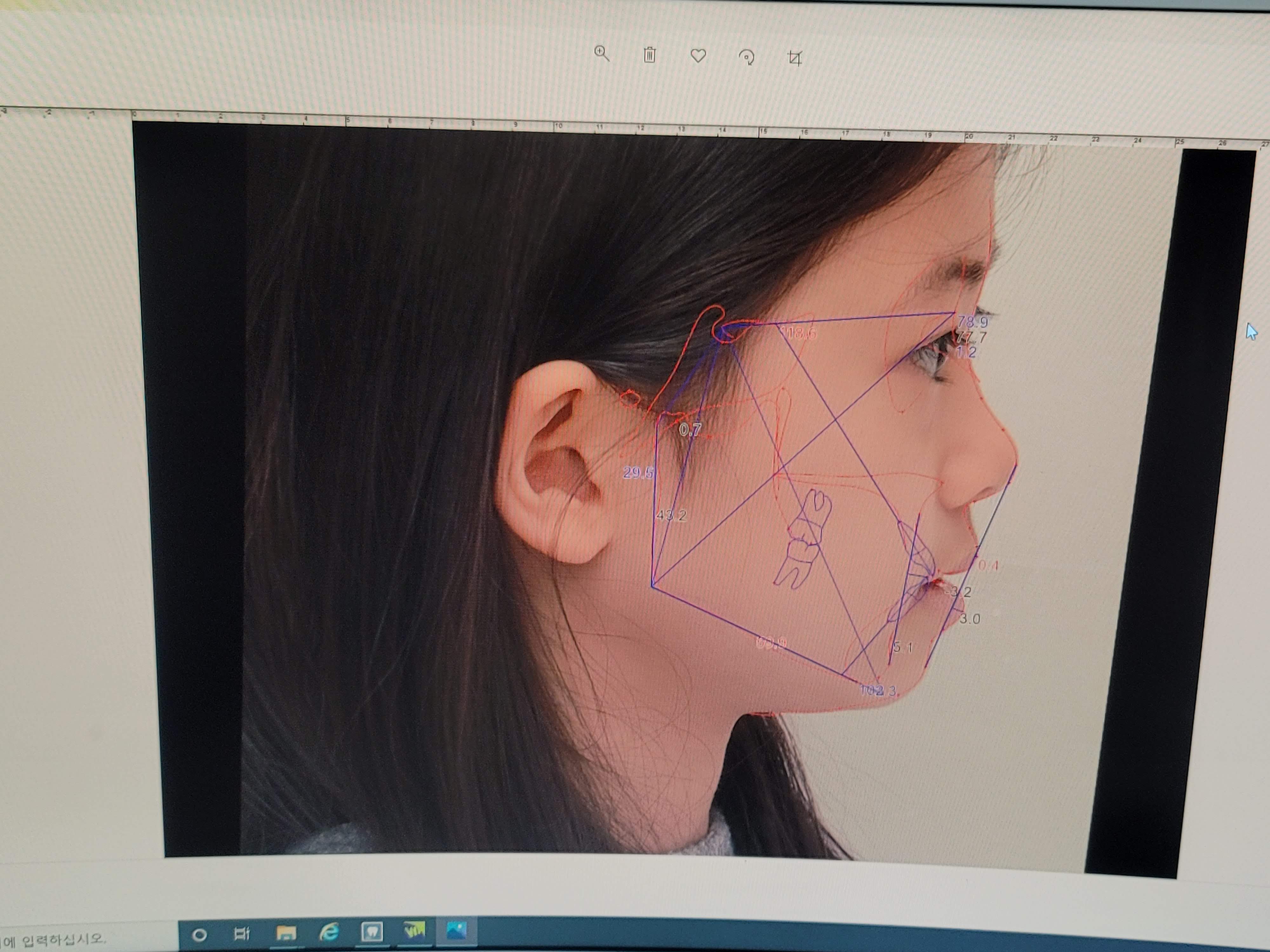This screenshot has width=1270, height=952.
Task: Click the 20 mark on top ruler
Action: (969, 136)
